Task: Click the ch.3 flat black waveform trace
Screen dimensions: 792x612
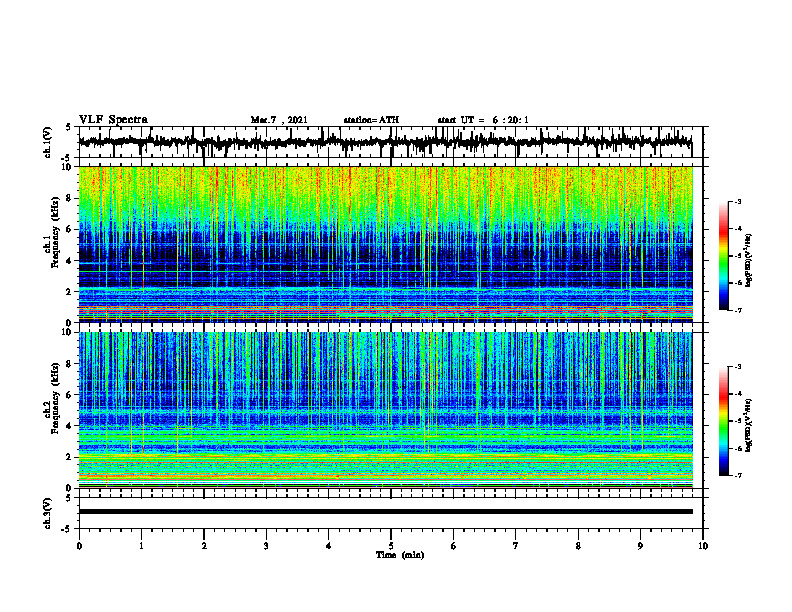Action: pos(386,512)
